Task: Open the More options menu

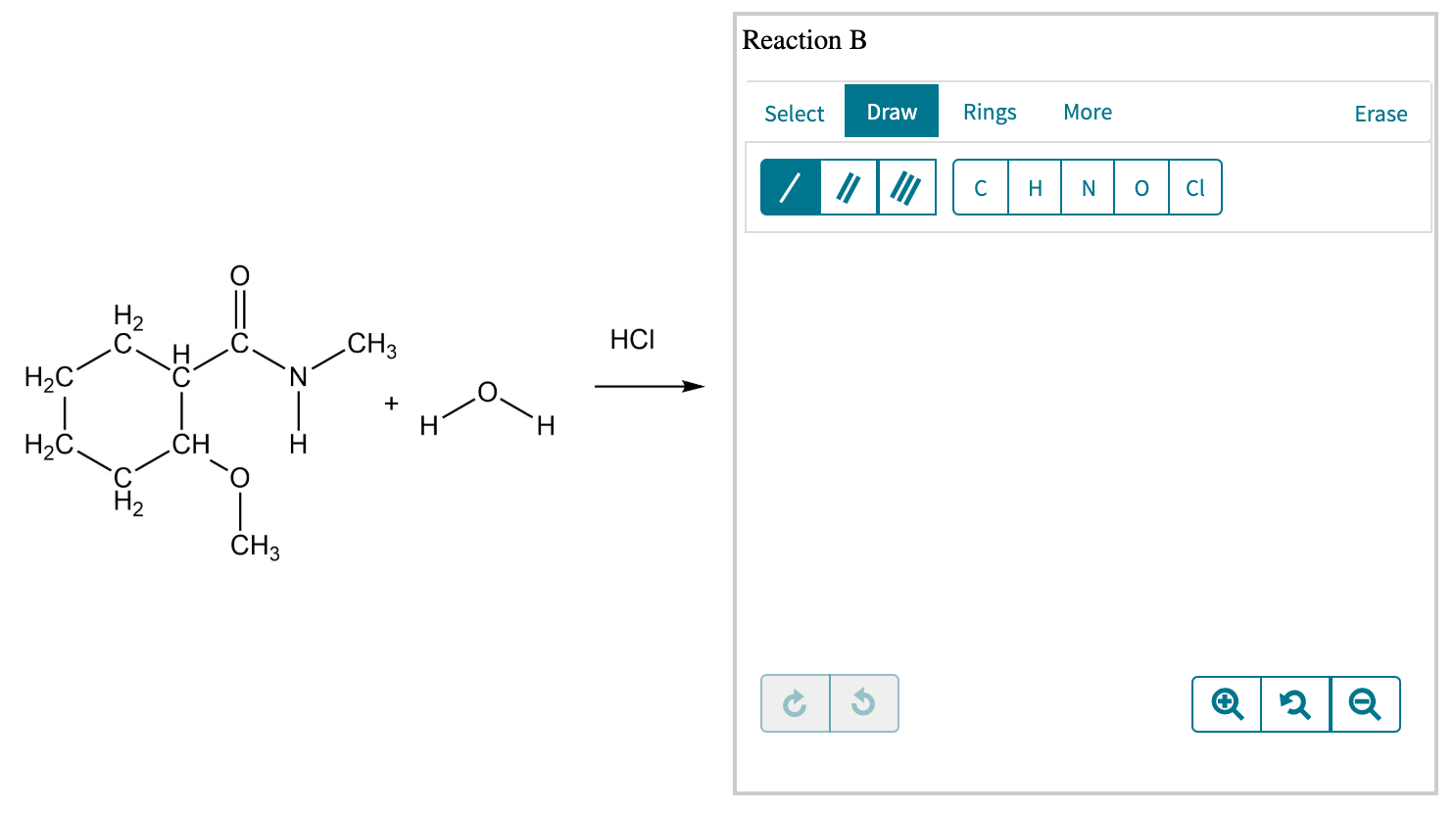Action: tap(1088, 112)
